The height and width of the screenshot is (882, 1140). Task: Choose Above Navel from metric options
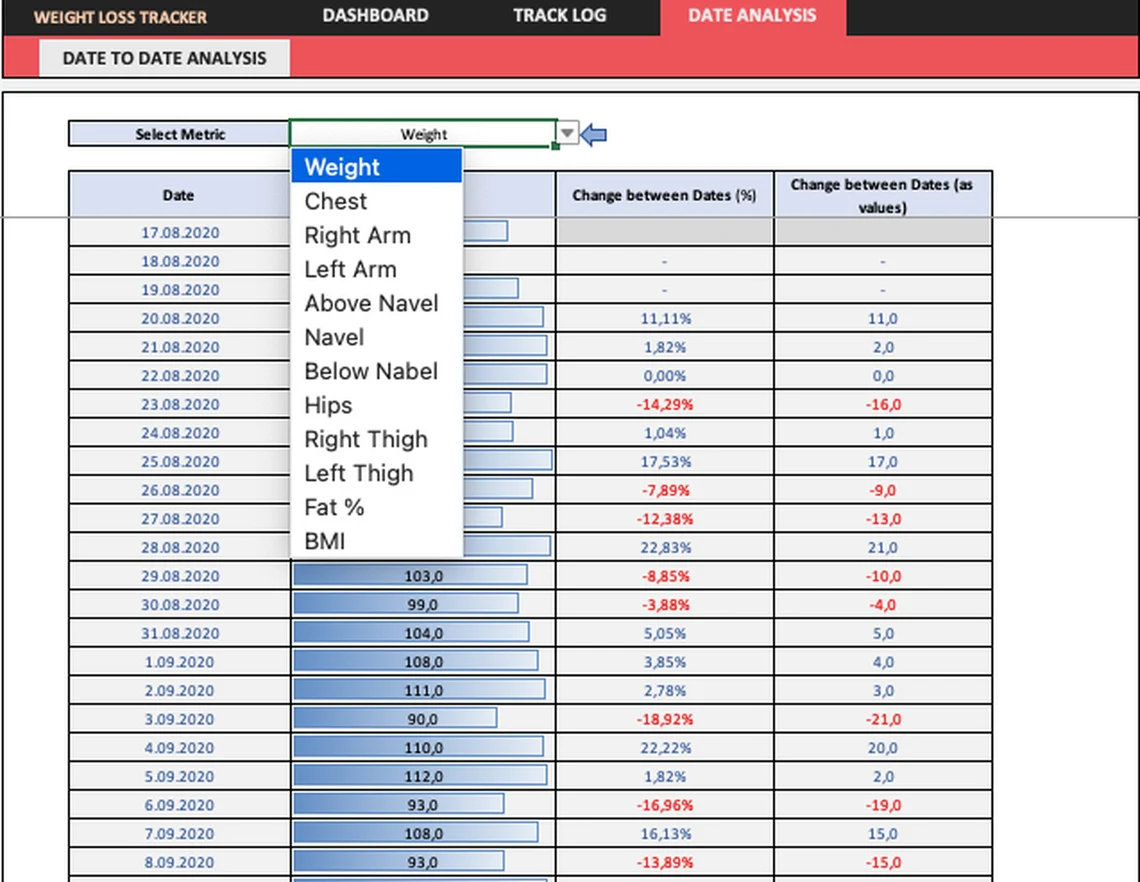(x=371, y=303)
